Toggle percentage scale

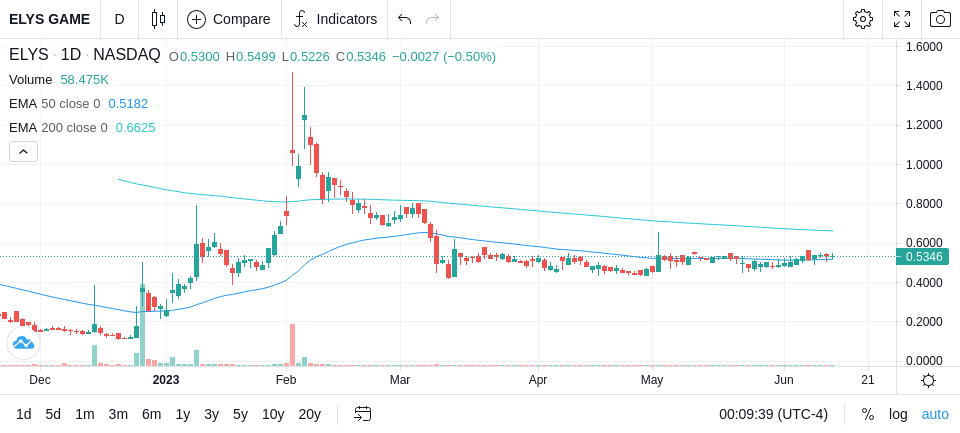868,414
